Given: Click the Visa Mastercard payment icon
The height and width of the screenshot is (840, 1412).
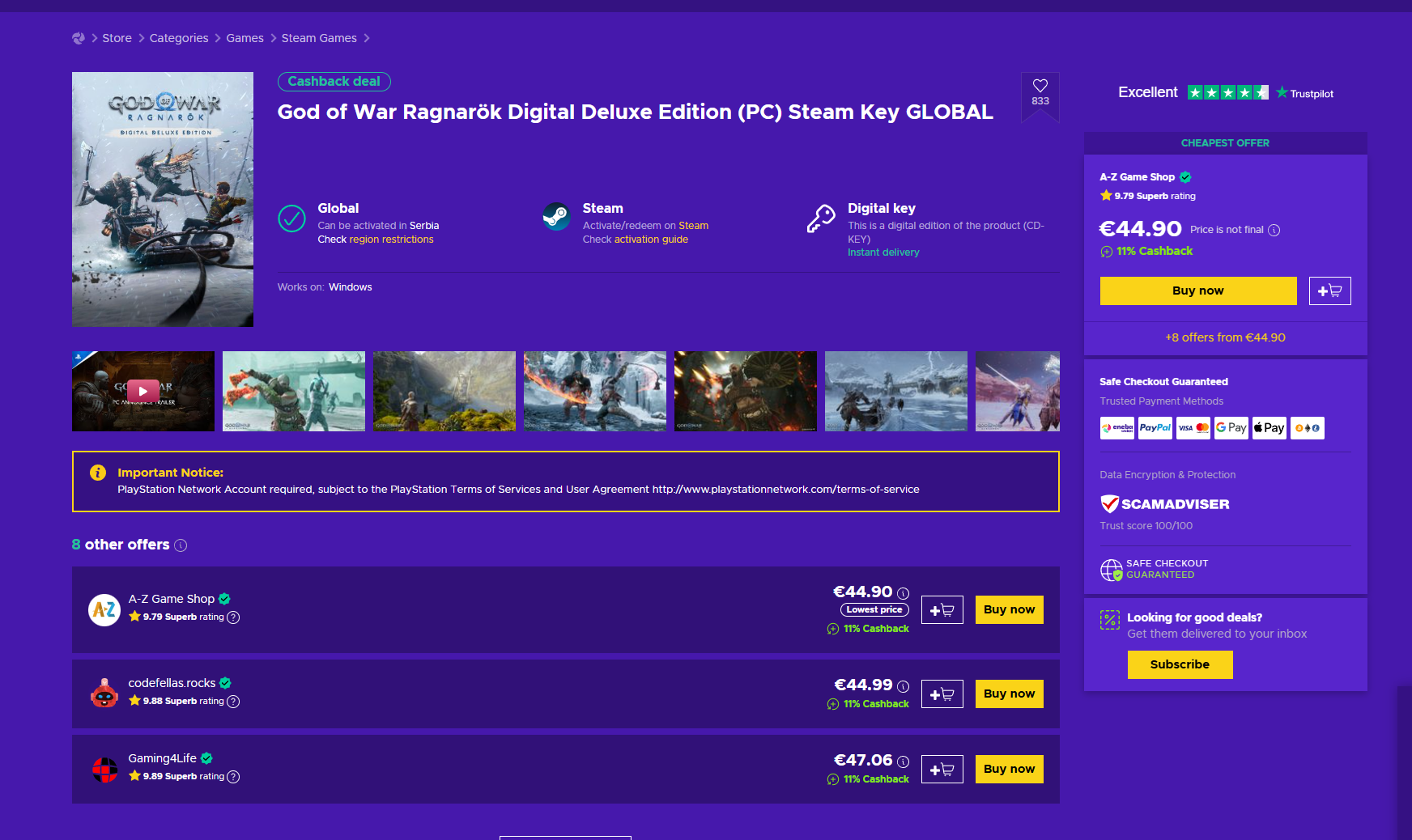Looking at the screenshot, I should (1193, 428).
